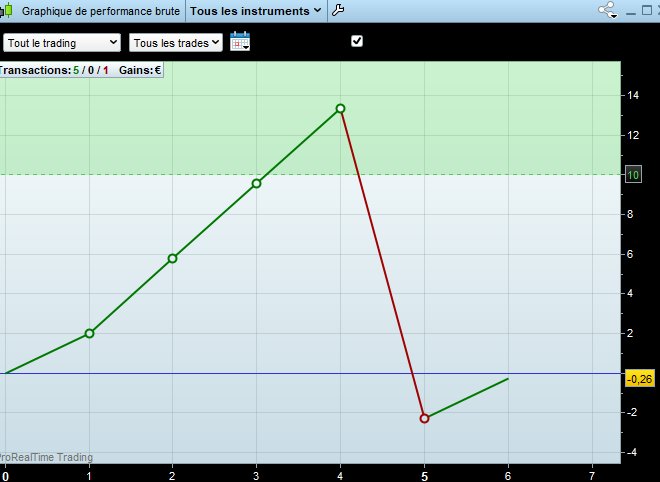This screenshot has width=660, height=482.
Task: Click x-axis label 6
Action: tap(508, 476)
